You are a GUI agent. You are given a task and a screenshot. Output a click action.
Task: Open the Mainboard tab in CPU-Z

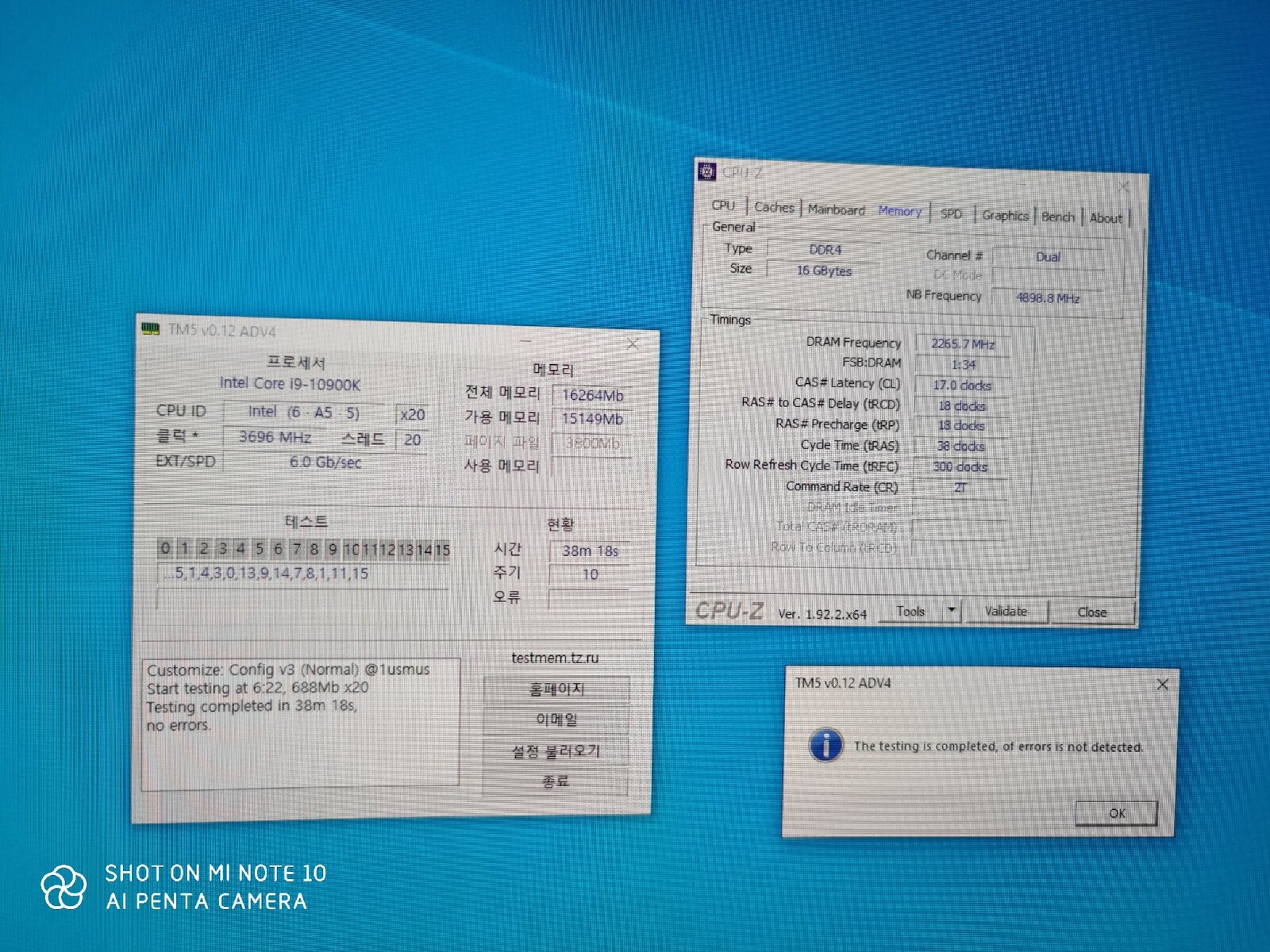pos(836,209)
